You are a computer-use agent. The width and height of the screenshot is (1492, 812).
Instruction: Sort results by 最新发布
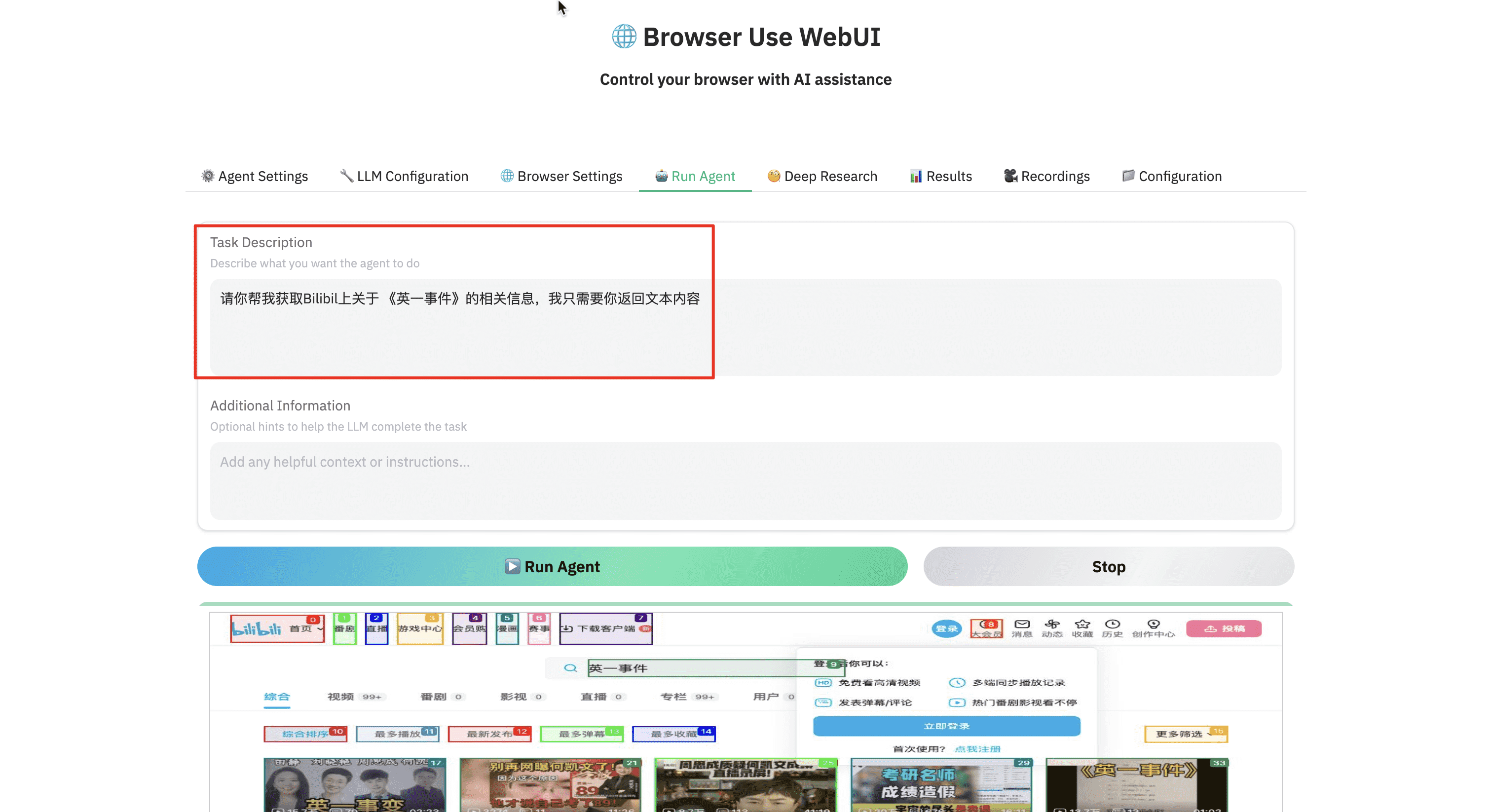pos(489,735)
